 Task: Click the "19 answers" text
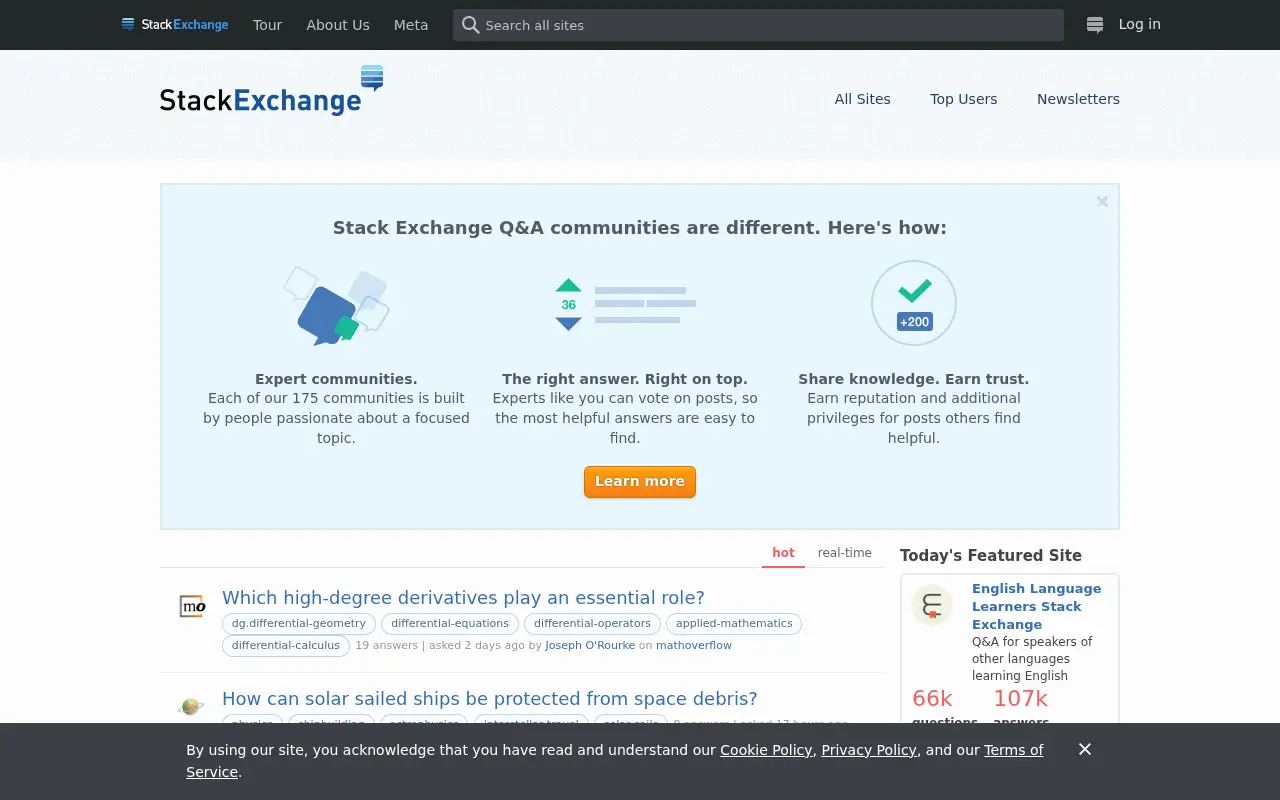(x=386, y=646)
